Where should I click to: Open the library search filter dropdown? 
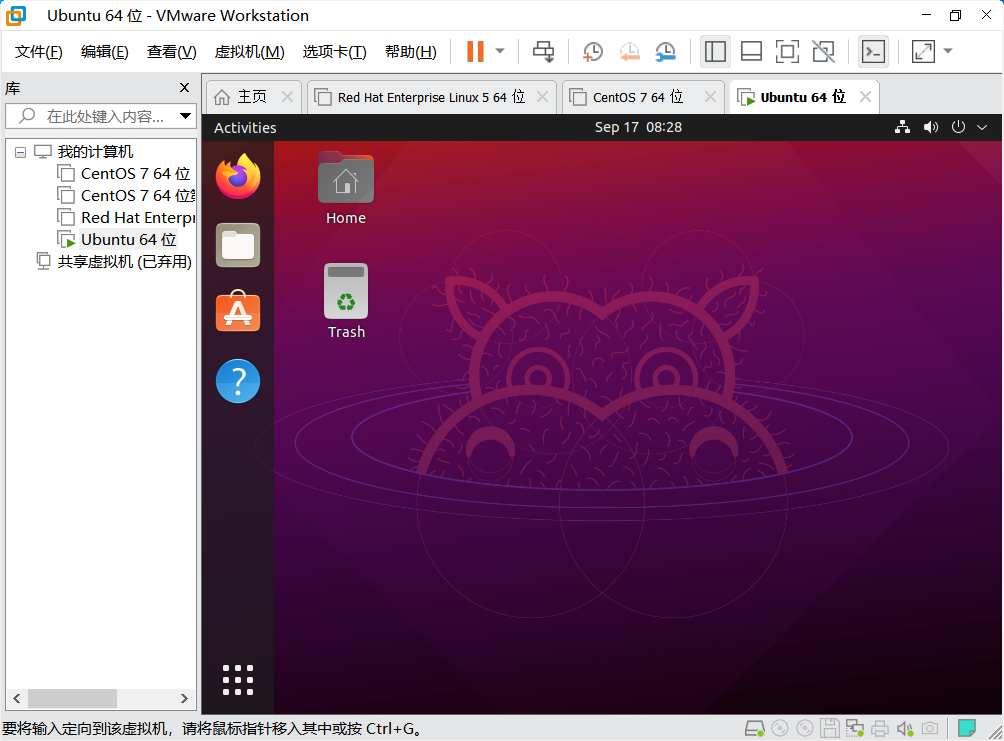point(185,117)
